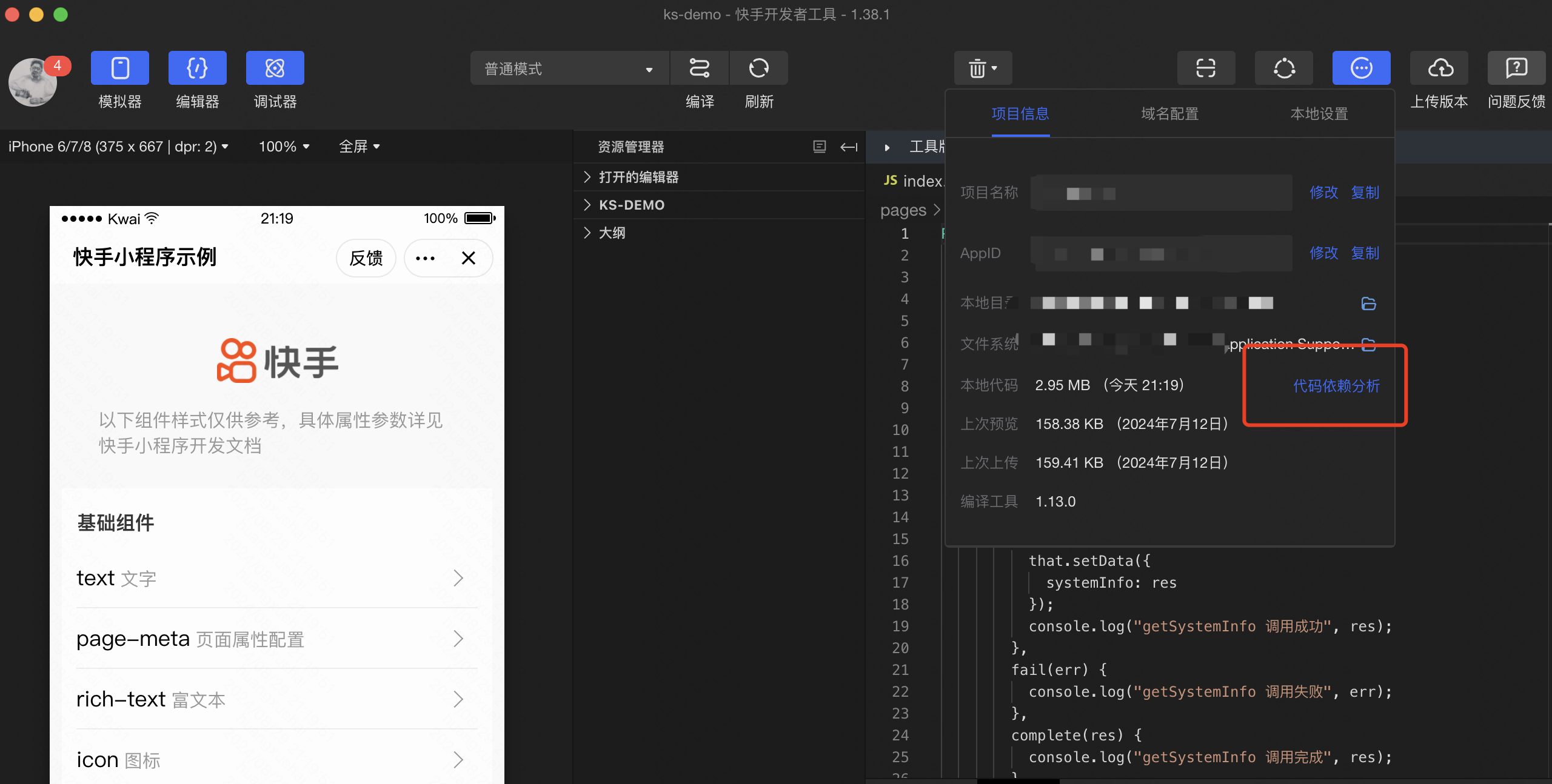Click 修改 next to AppID
This screenshot has height=784, width=1552.
point(1323,253)
